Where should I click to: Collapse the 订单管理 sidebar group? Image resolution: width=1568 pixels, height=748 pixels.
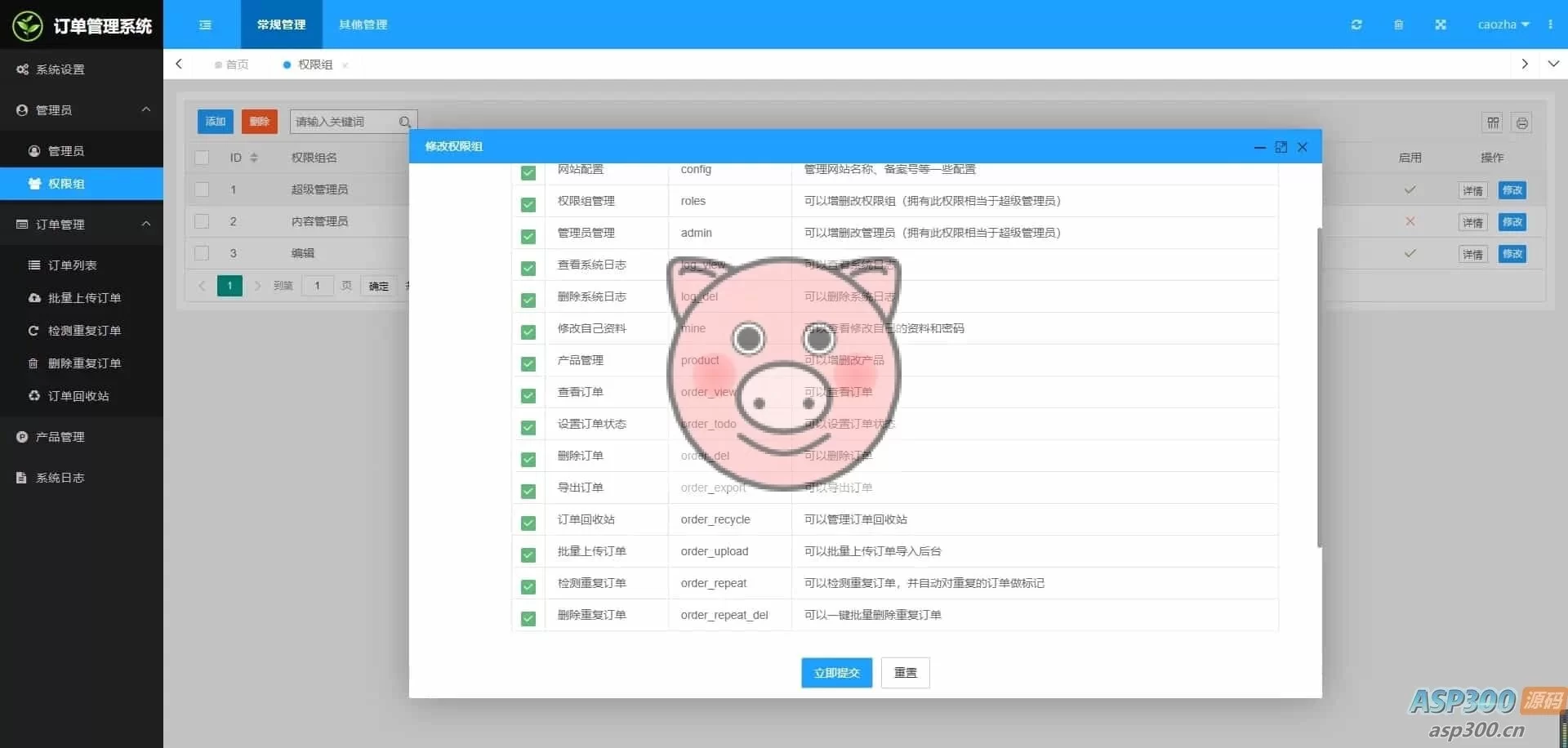click(x=146, y=224)
